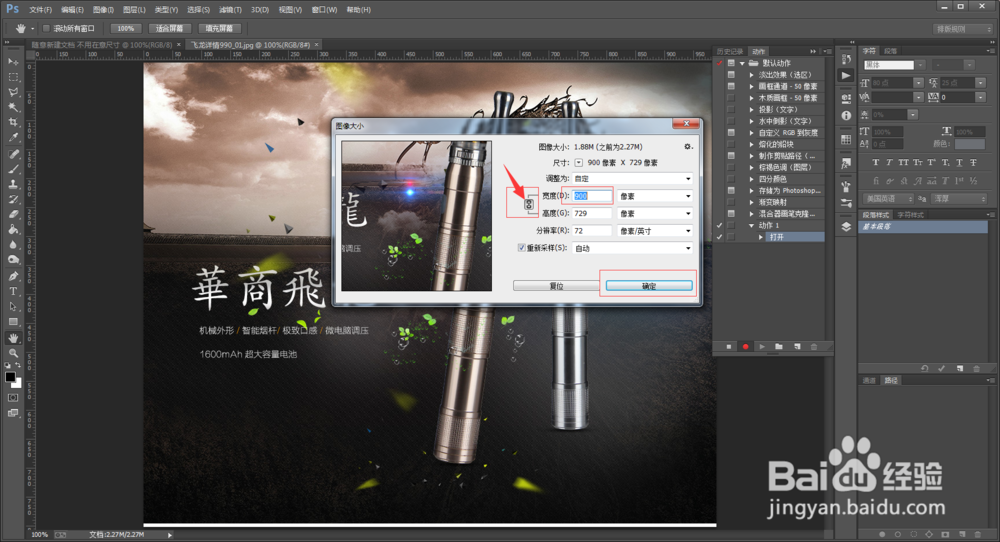Toggle the check mark beside 动作 1
This screenshot has width=1000, height=542.
coord(720,225)
